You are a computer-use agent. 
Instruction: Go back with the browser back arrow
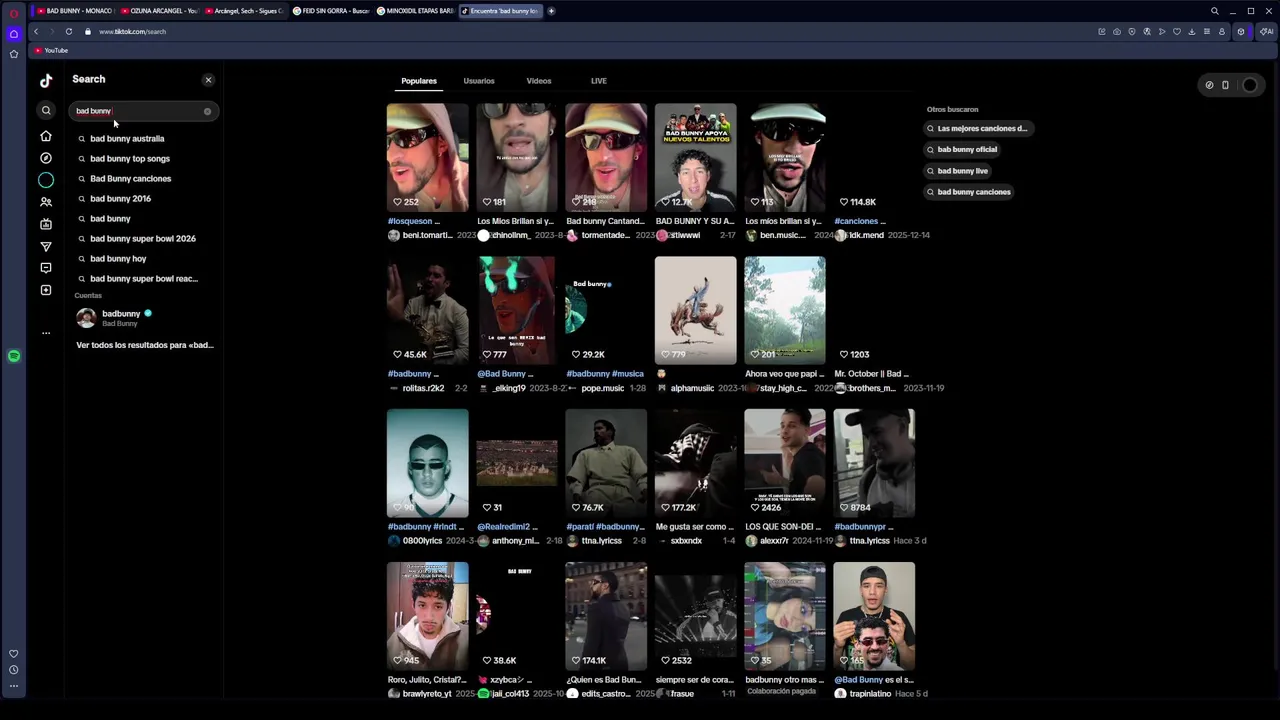pos(36,31)
